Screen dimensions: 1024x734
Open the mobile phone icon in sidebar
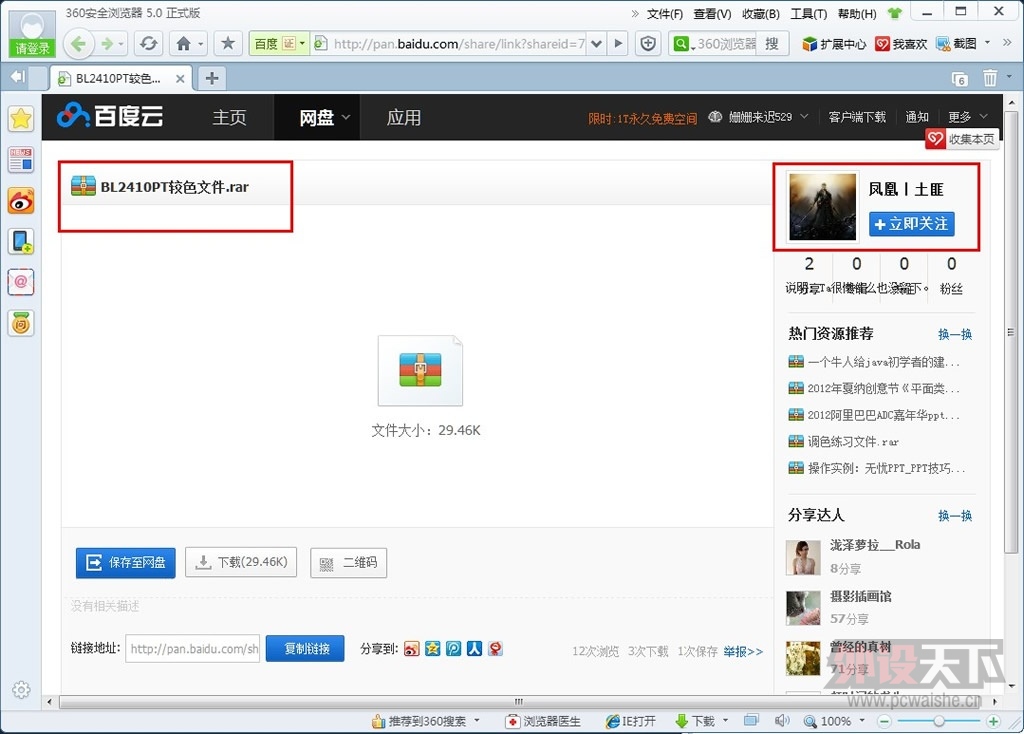point(21,242)
